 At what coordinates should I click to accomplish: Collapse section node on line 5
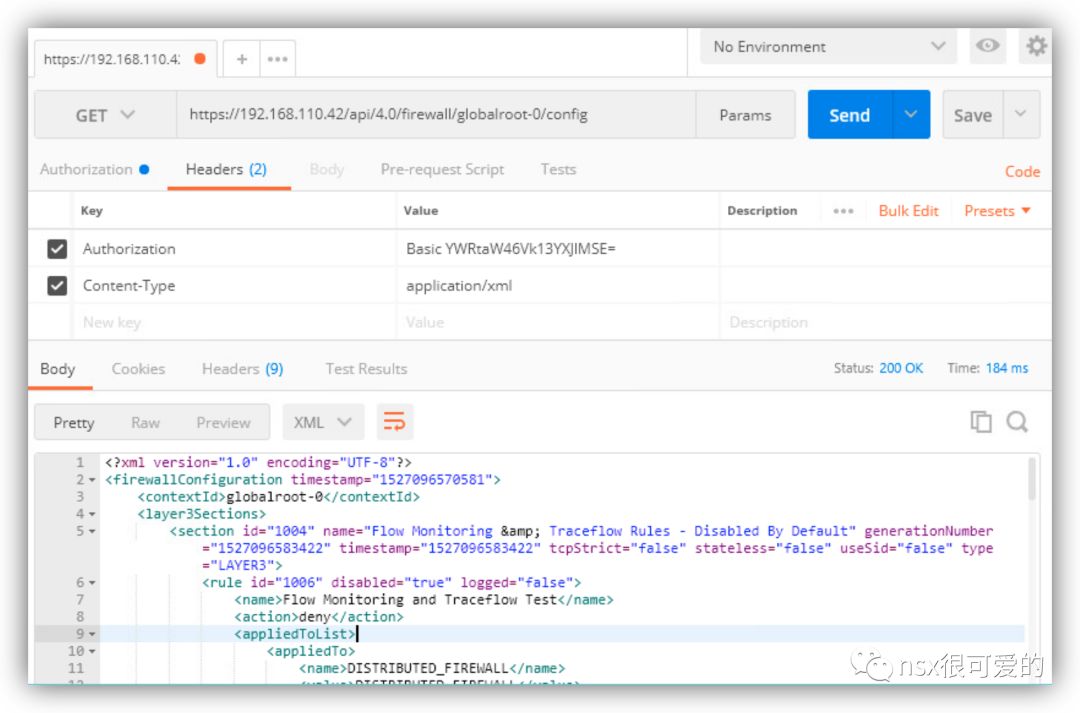pyautogui.click(x=92, y=531)
